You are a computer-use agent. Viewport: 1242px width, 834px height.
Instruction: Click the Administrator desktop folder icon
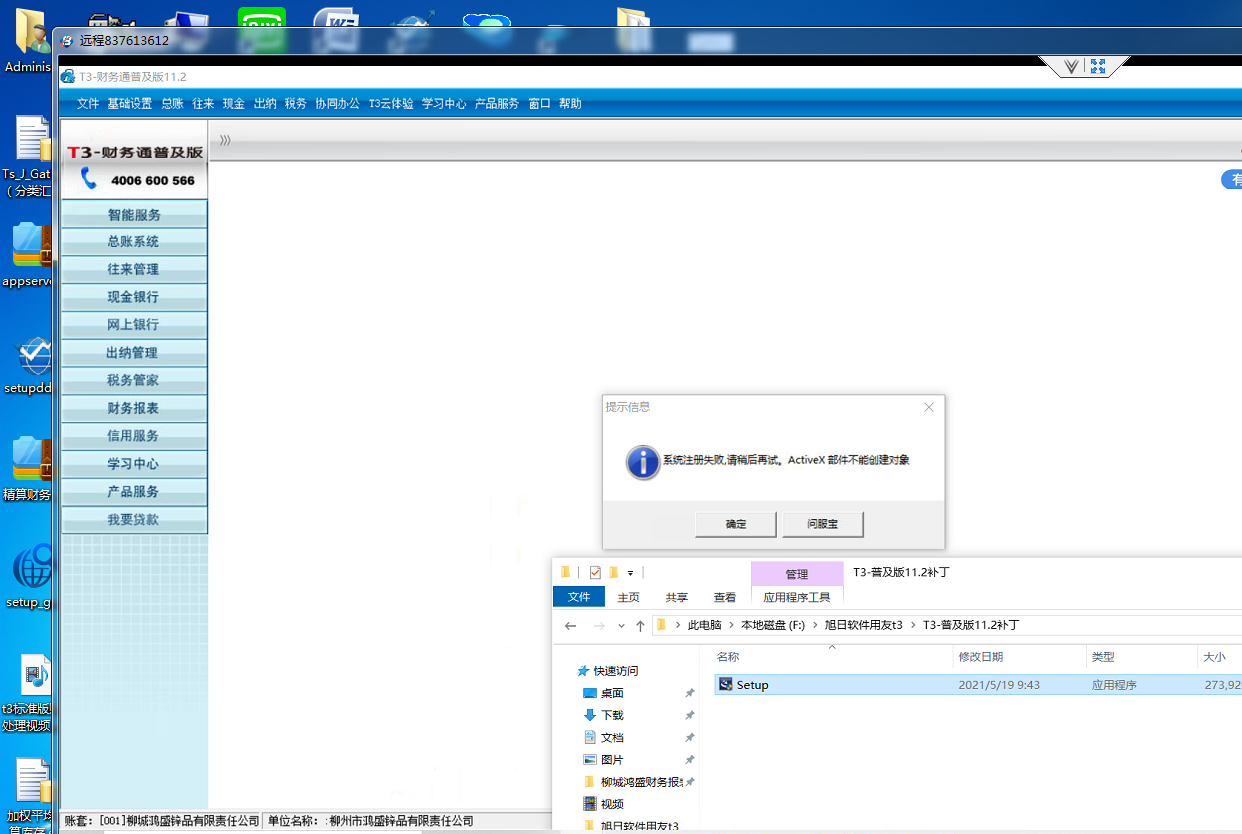[x=32, y=32]
